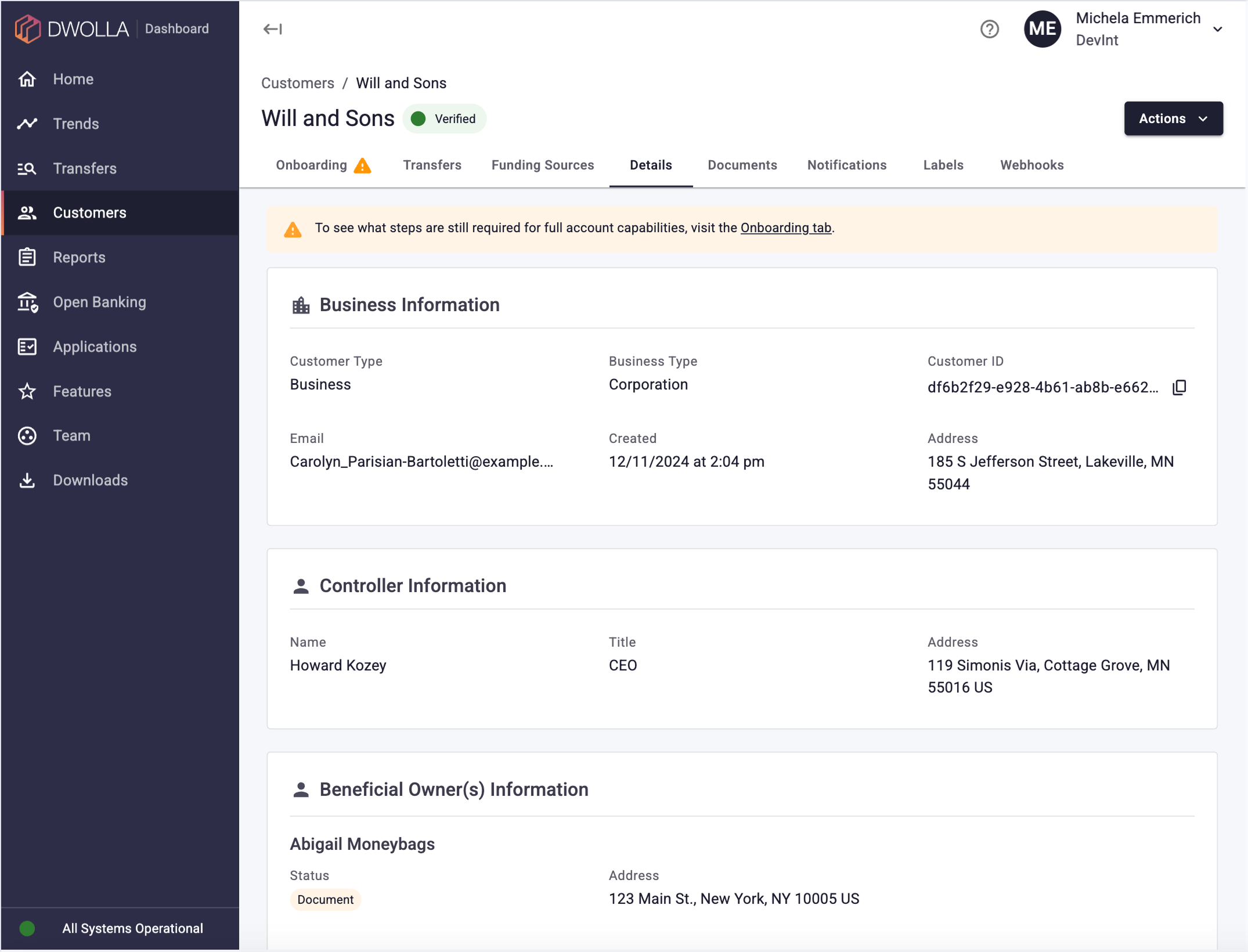1248x952 pixels.
Task: Click the 123 Main St. address
Action: tap(734, 899)
